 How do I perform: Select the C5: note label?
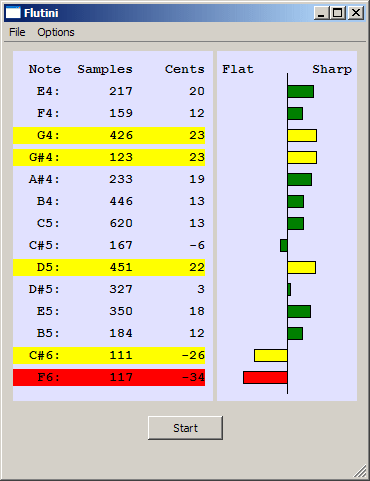coord(48,223)
